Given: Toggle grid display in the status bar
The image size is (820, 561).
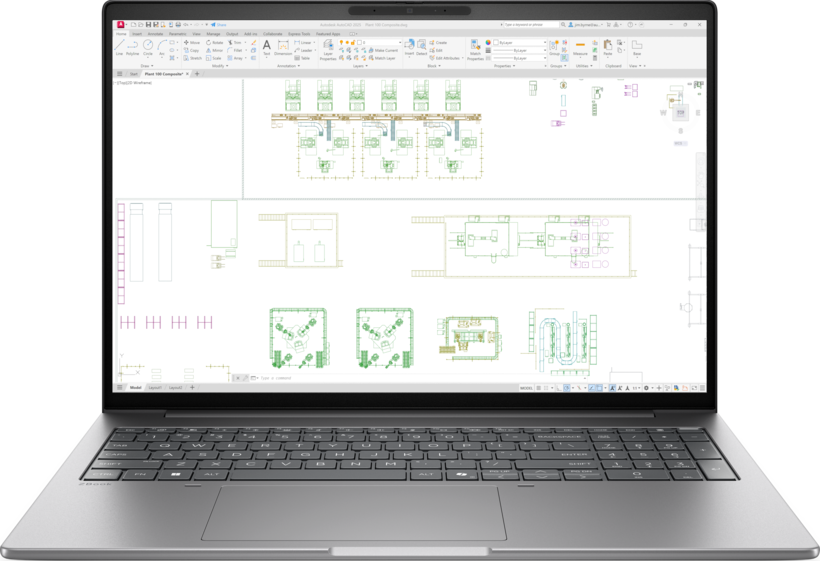Looking at the screenshot, I should (539, 388).
